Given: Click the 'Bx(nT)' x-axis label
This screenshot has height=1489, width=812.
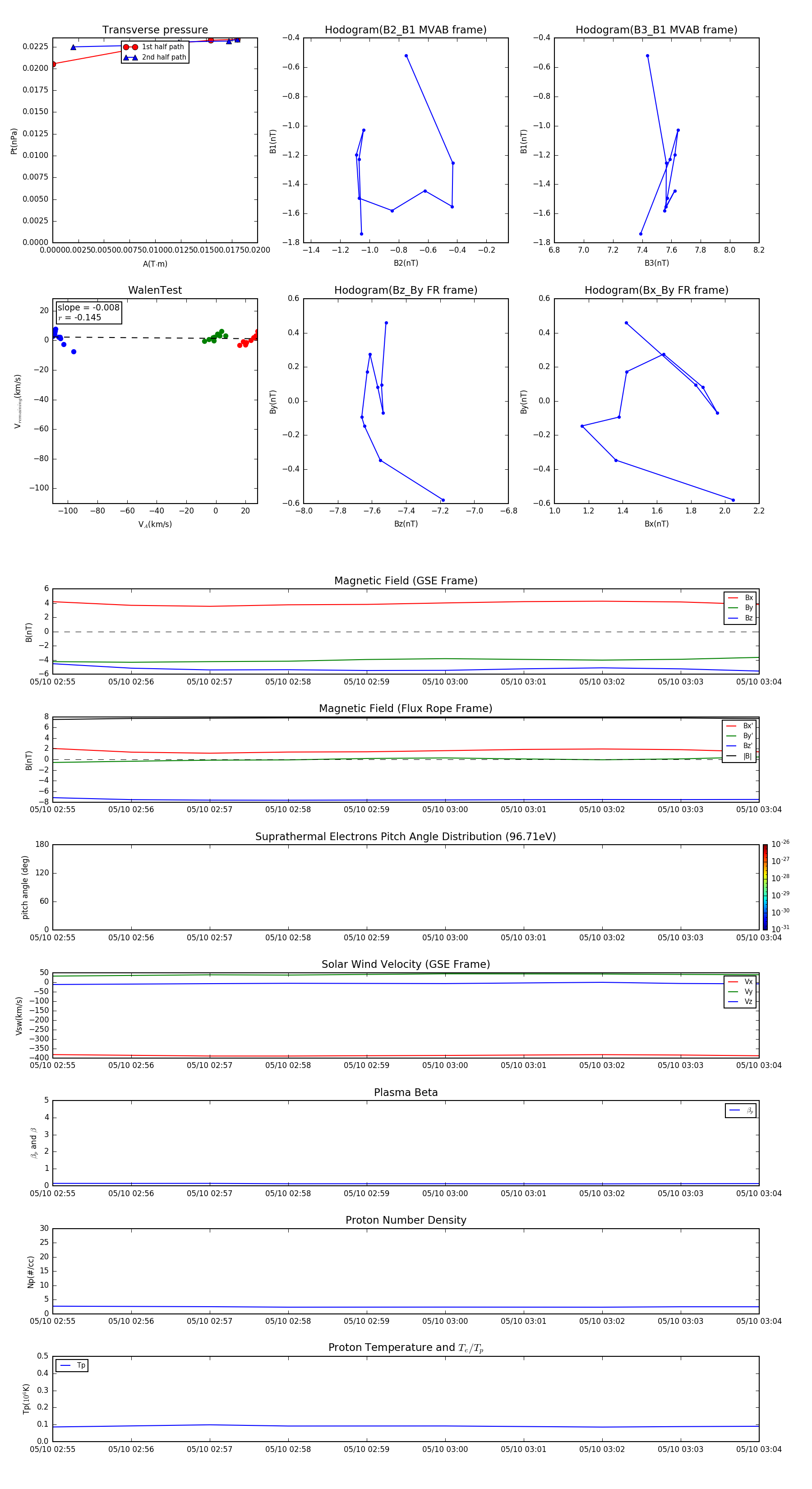Looking at the screenshot, I should (656, 524).
